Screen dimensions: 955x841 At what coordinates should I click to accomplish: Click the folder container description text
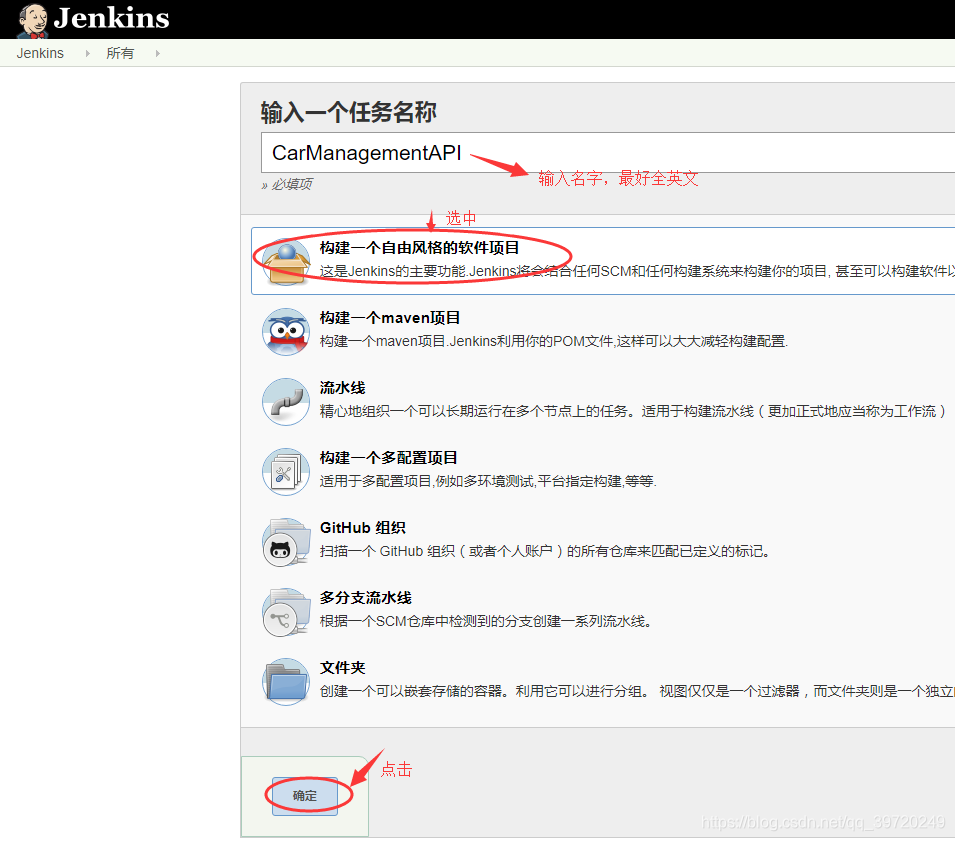(x=637, y=691)
